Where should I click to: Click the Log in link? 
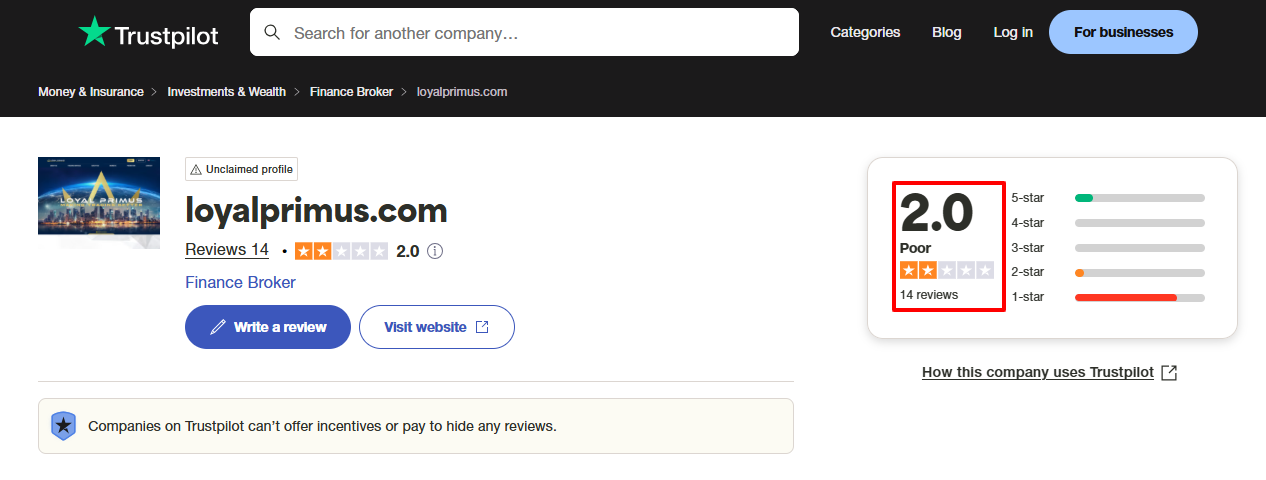tap(1013, 32)
